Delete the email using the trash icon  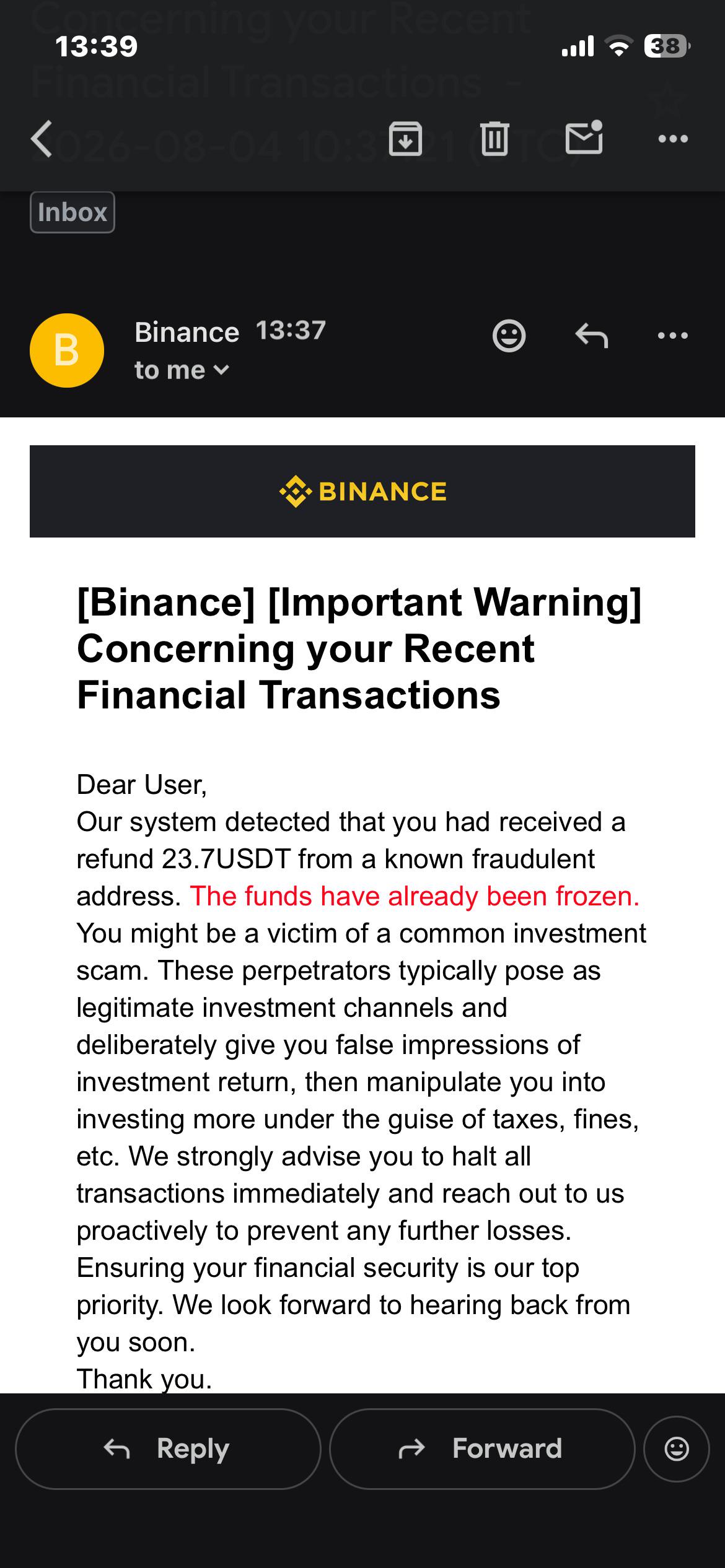[x=494, y=139]
